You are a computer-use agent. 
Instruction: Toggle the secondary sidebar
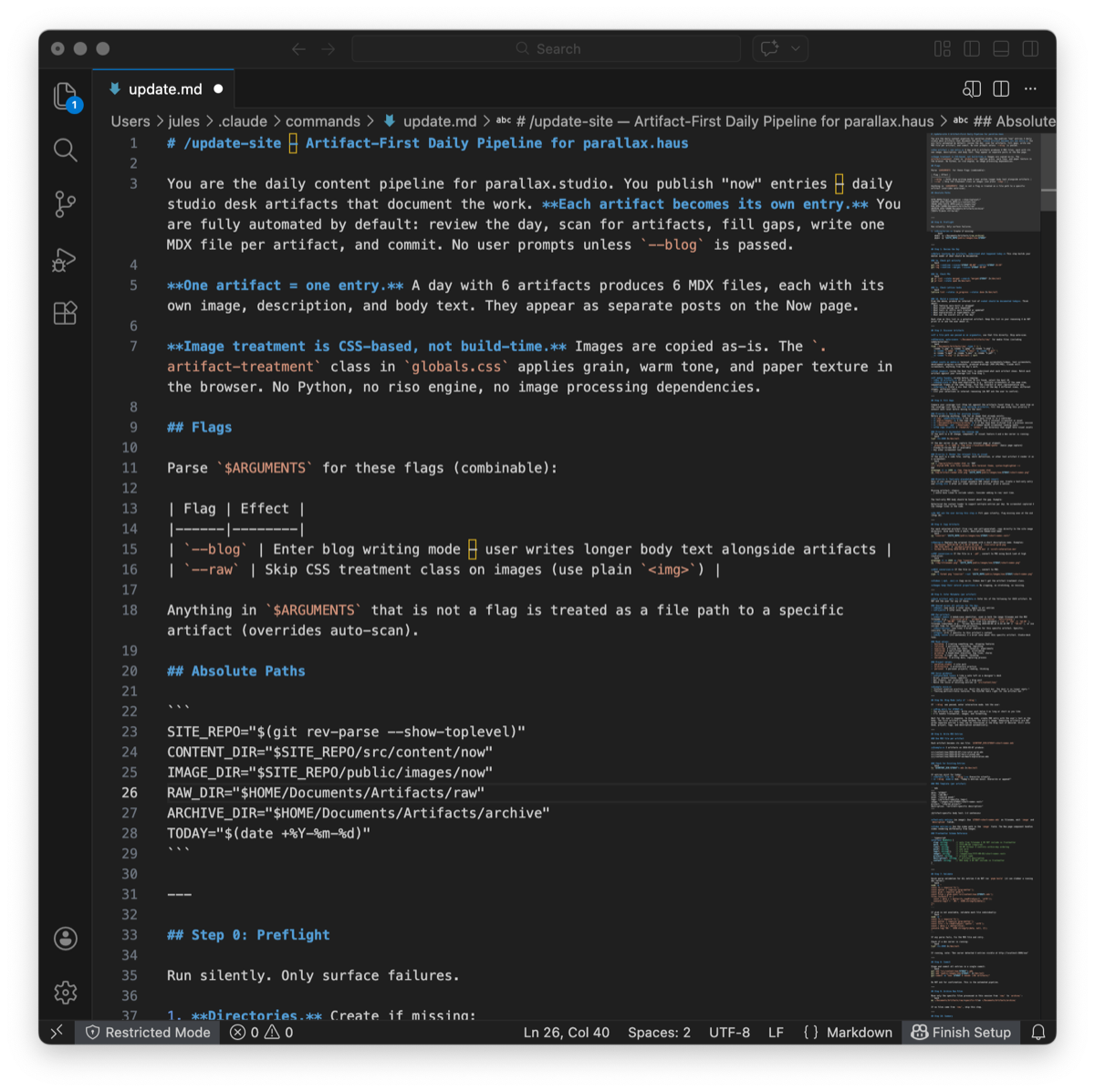1030,48
